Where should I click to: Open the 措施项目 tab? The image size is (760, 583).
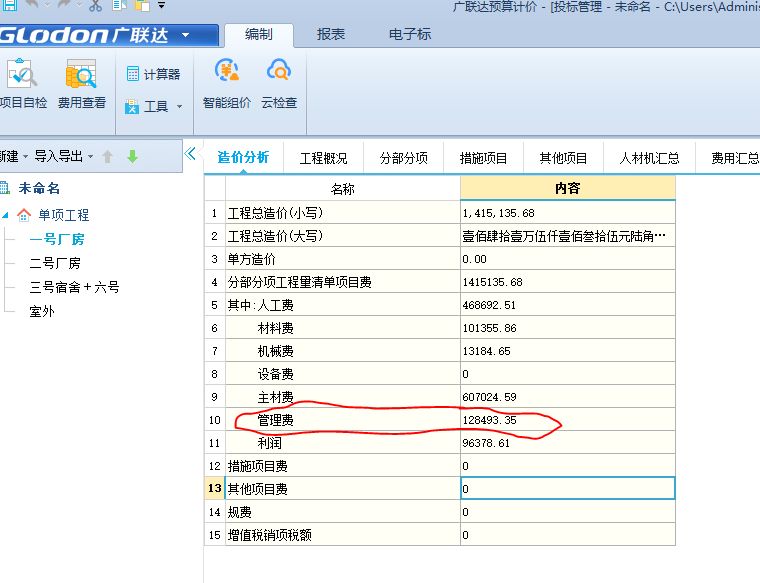click(483, 158)
